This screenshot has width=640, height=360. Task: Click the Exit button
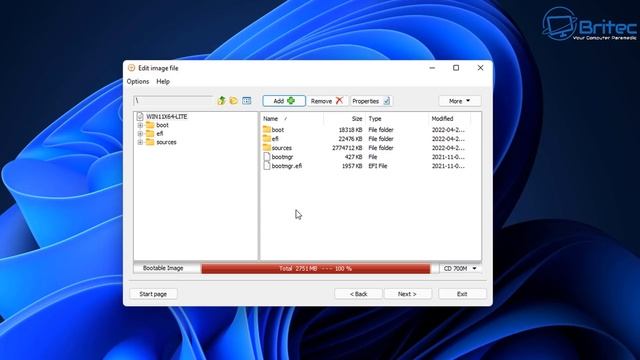coord(462,294)
